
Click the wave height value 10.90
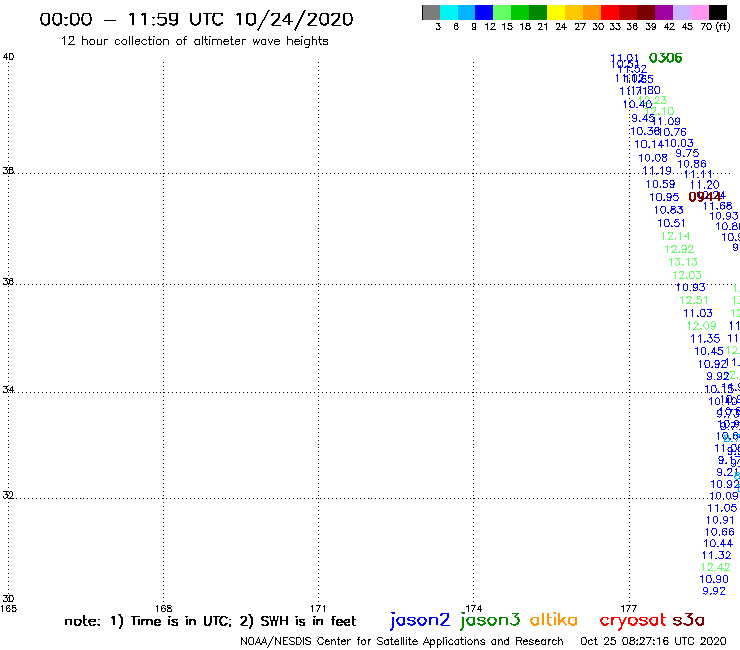pos(714,579)
